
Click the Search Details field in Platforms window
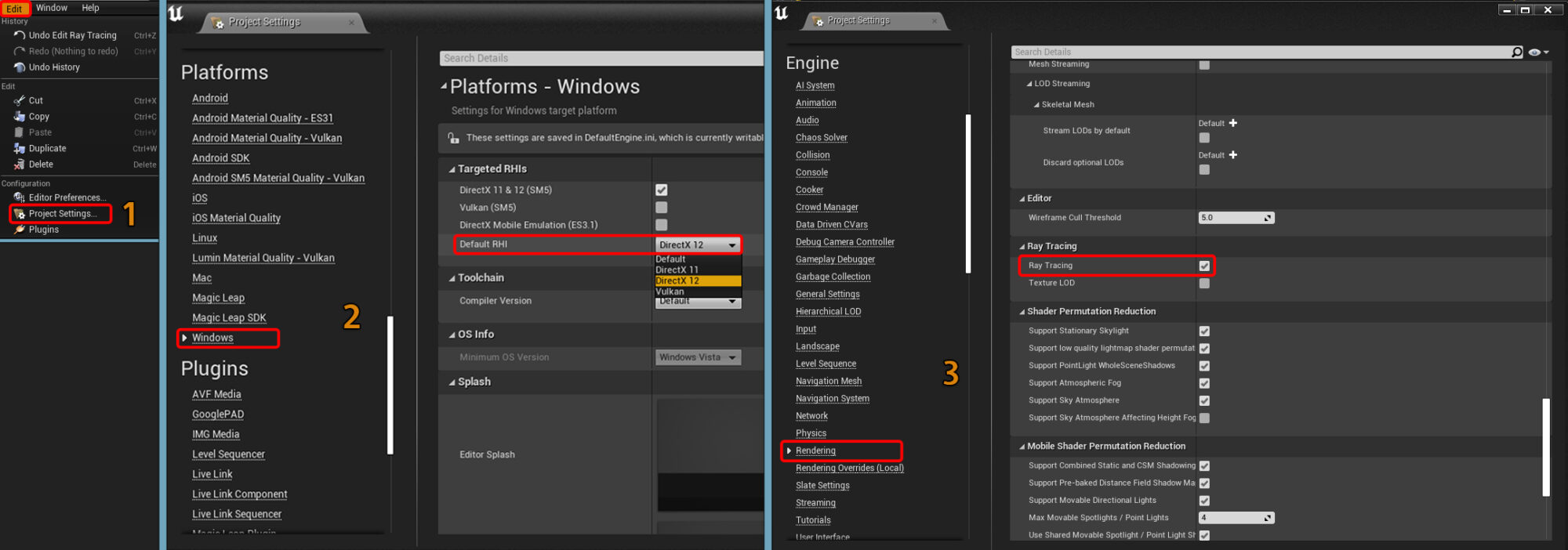click(x=601, y=58)
